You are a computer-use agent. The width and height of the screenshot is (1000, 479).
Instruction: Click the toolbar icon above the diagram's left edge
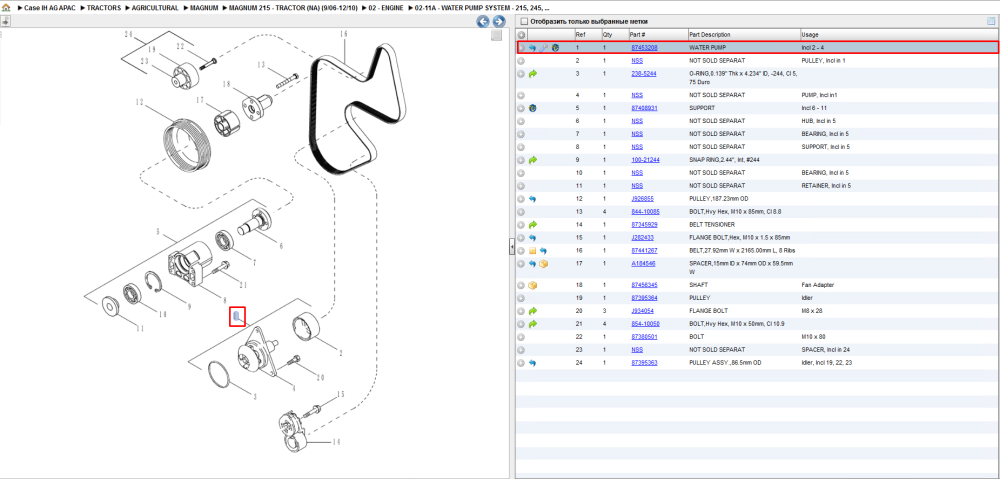(5, 21)
